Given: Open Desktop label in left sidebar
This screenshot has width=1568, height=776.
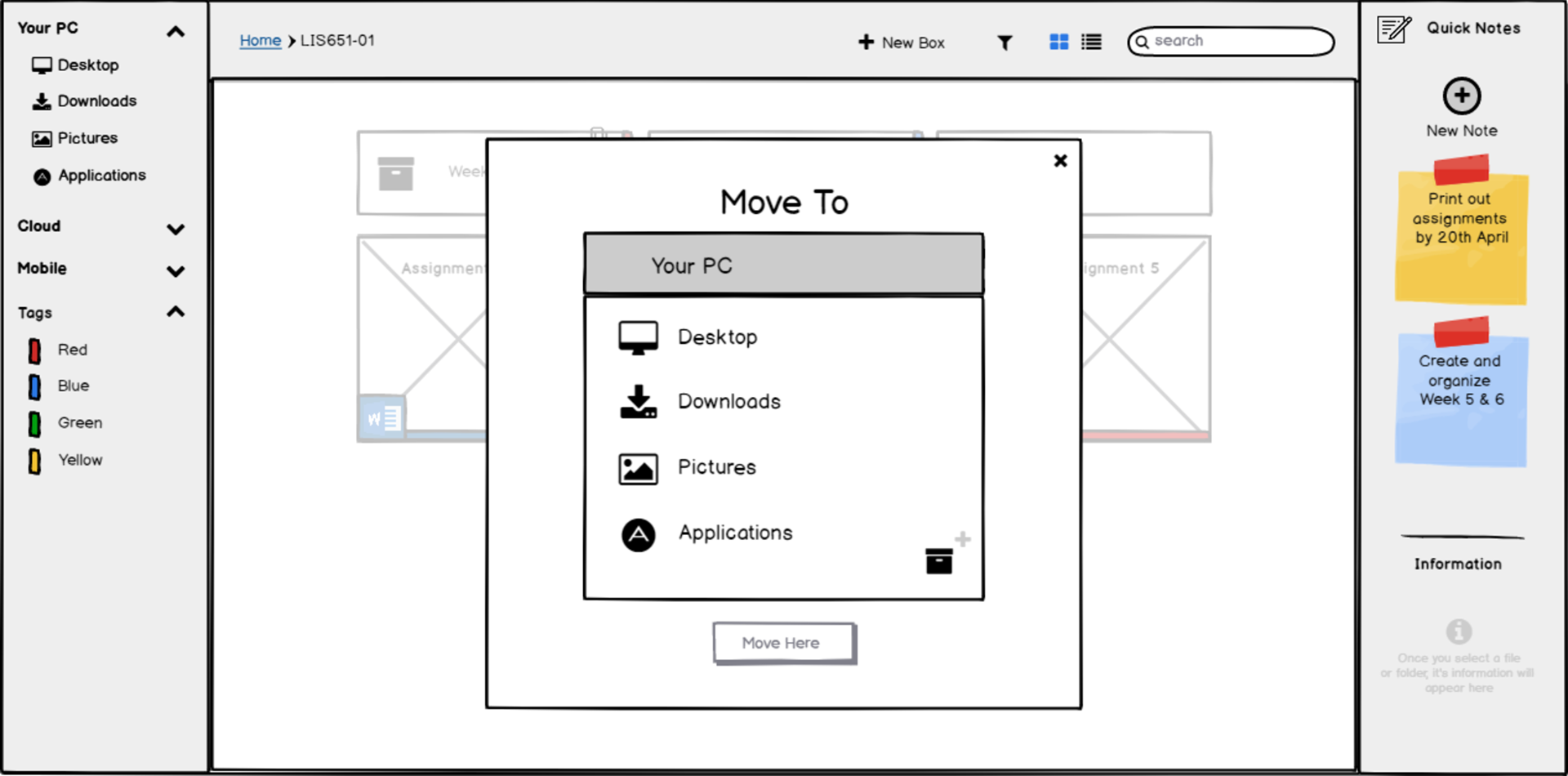Looking at the screenshot, I should (x=88, y=65).
